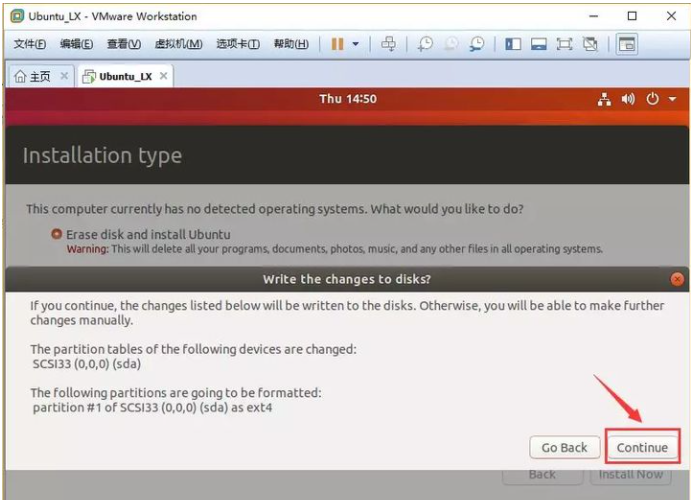Image resolution: width=691 pixels, height=500 pixels.
Task: Close the Write the changes to disks dialog
Action: pyautogui.click(x=677, y=279)
